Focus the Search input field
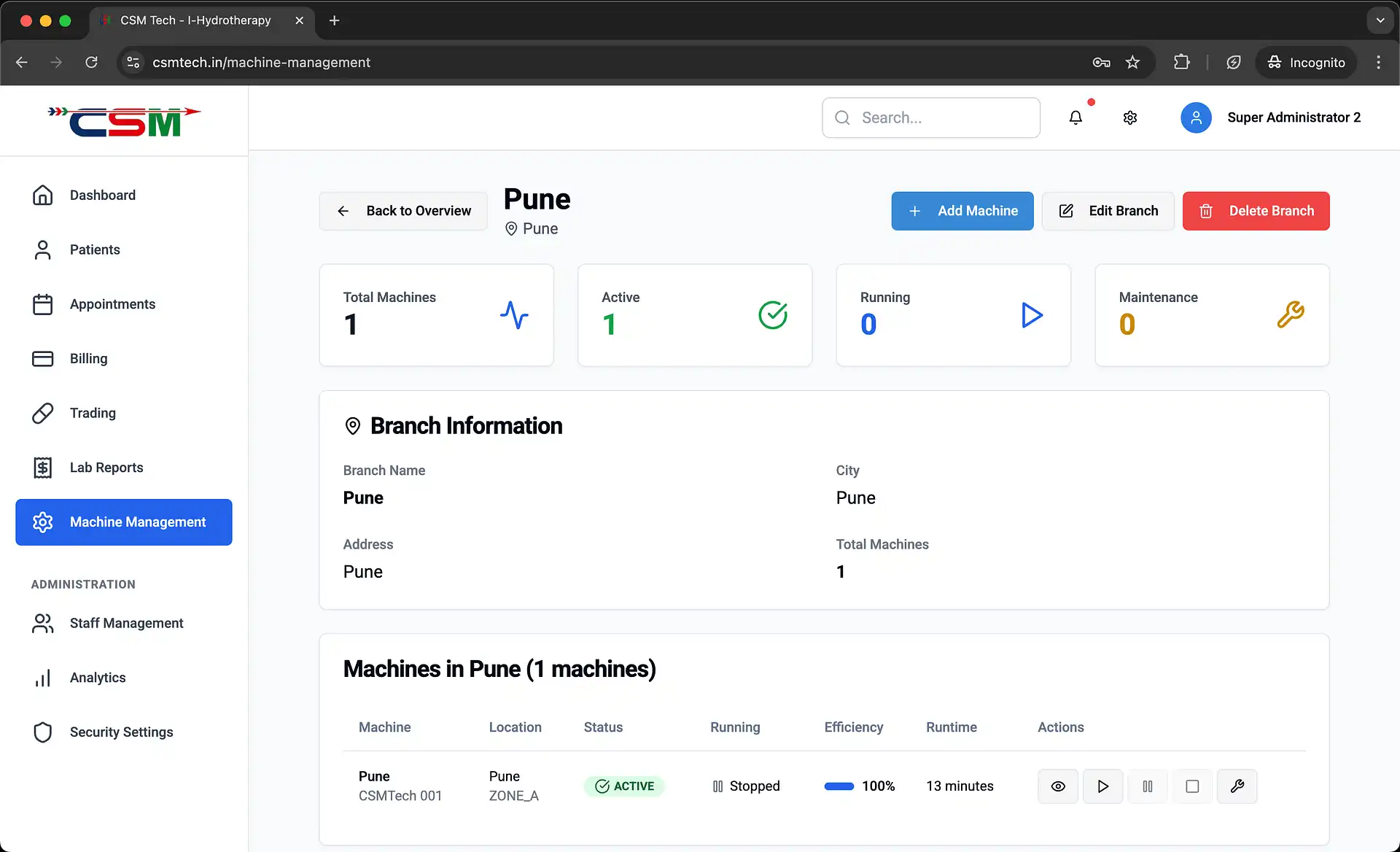Viewport: 1400px width, 852px height. click(931, 117)
